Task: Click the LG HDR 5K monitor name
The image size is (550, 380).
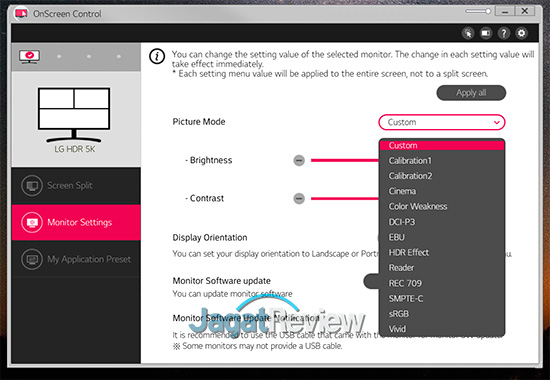Action: [74, 149]
